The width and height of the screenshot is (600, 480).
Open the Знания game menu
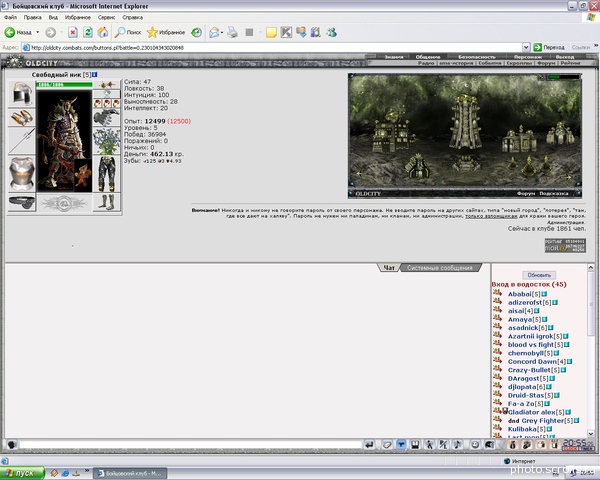394,57
